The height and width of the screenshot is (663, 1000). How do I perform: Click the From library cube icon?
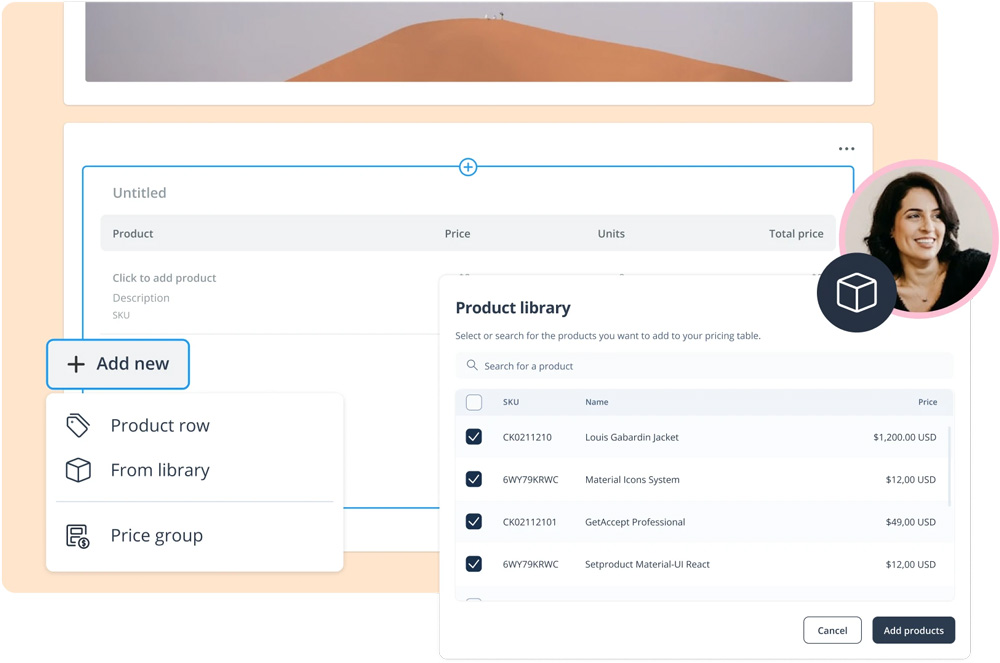pos(78,470)
